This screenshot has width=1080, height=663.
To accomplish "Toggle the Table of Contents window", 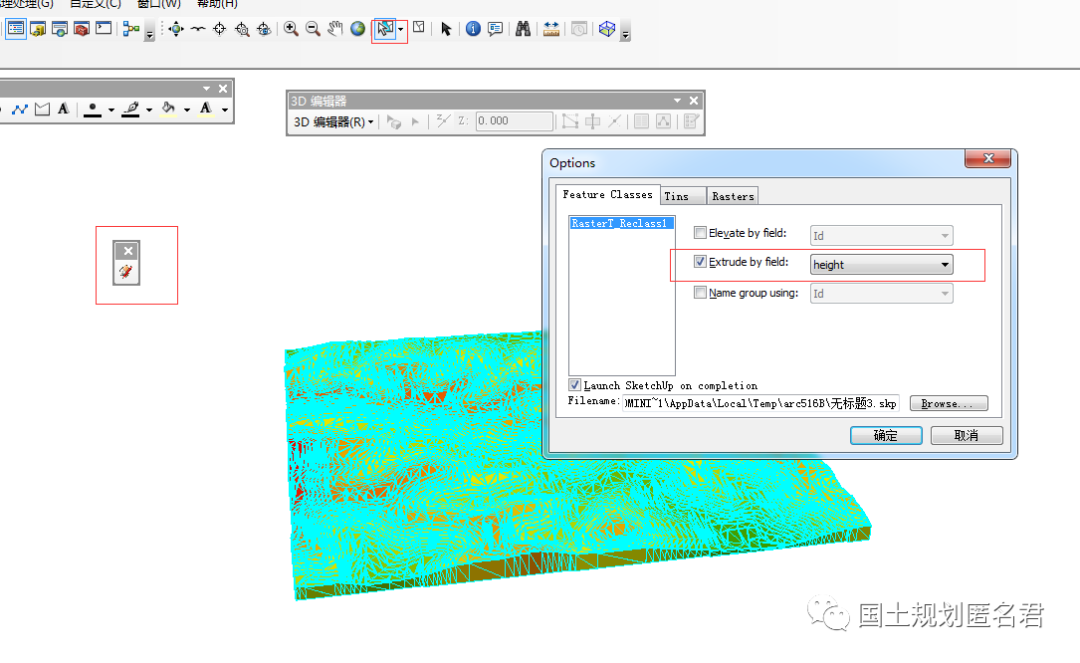I will (x=16, y=29).
